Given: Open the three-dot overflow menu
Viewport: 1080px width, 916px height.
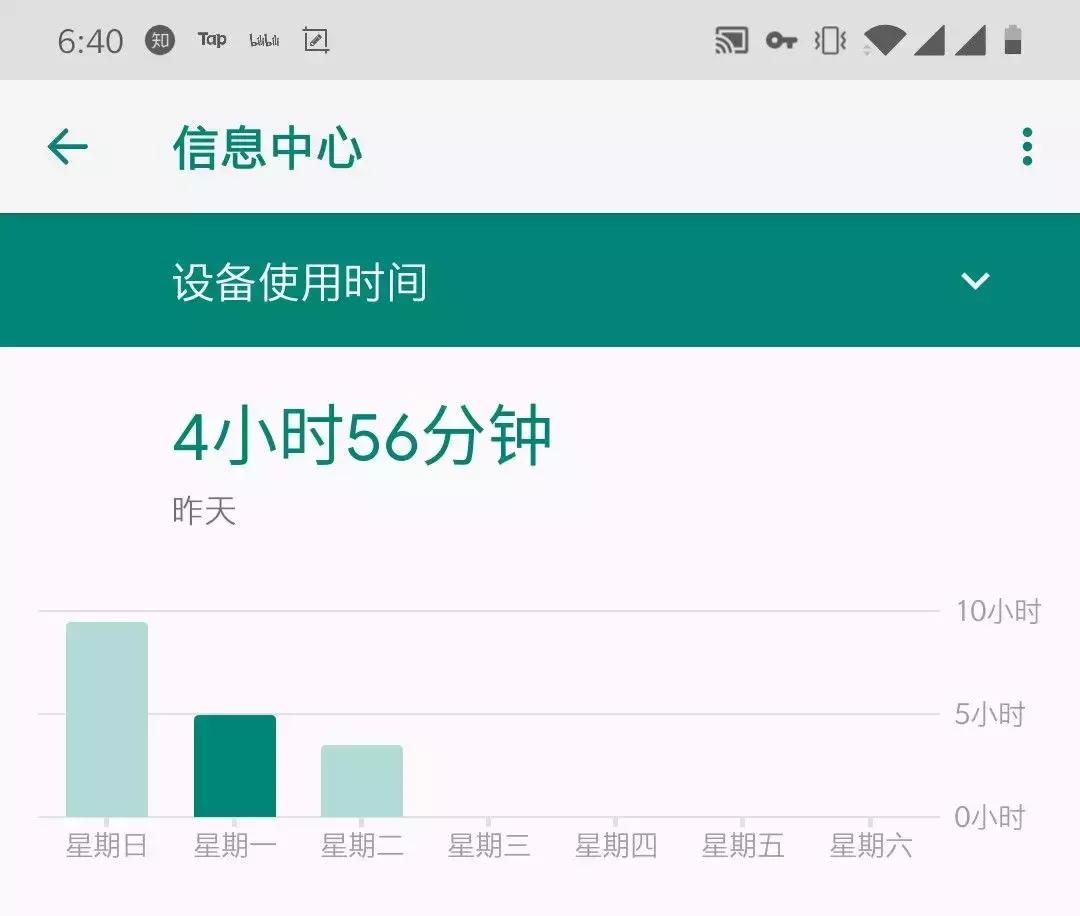Looking at the screenshot, I should tap(1026, 147).
